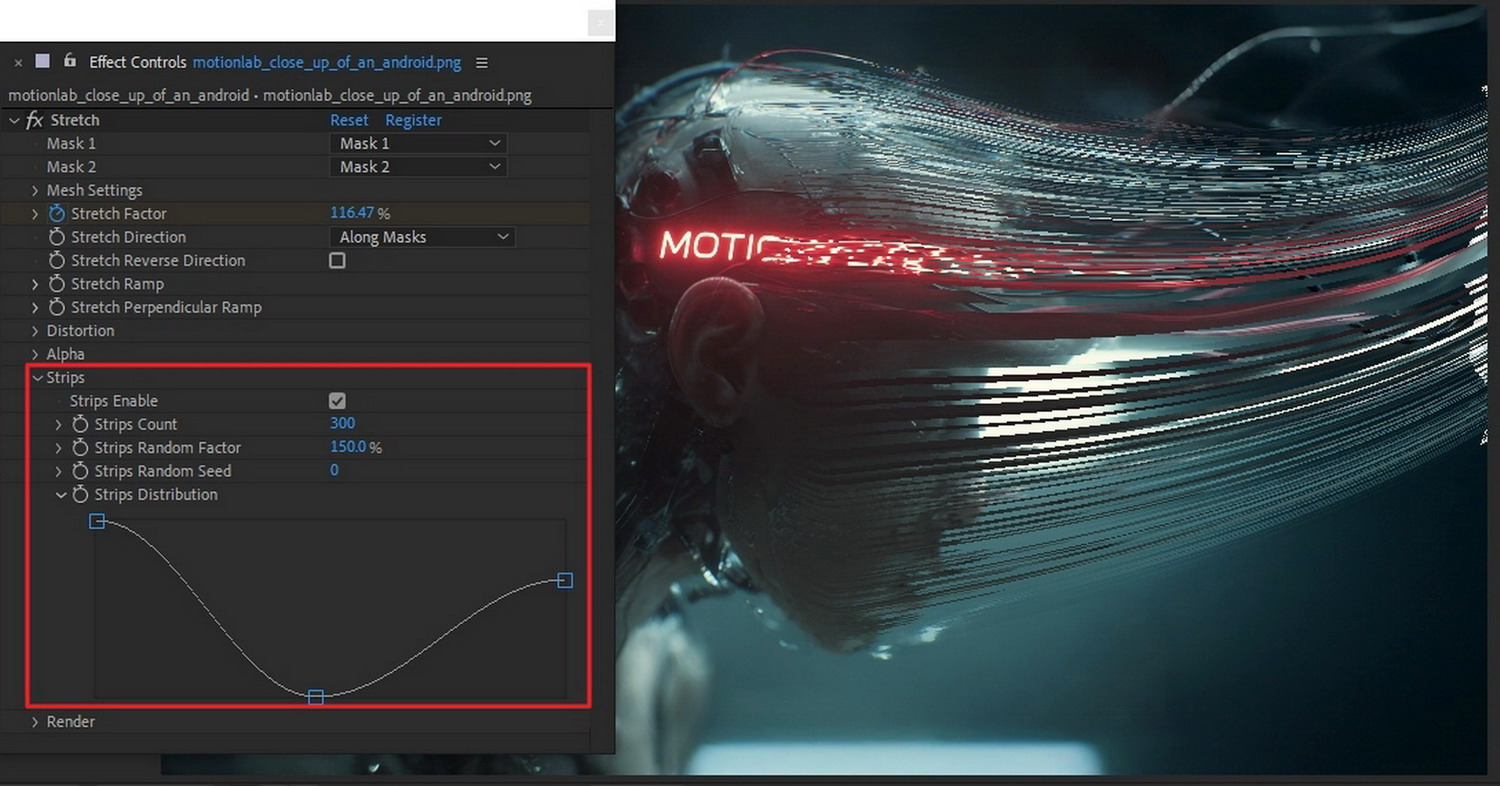Select the Effect Controls tab title

coord(138,62)
